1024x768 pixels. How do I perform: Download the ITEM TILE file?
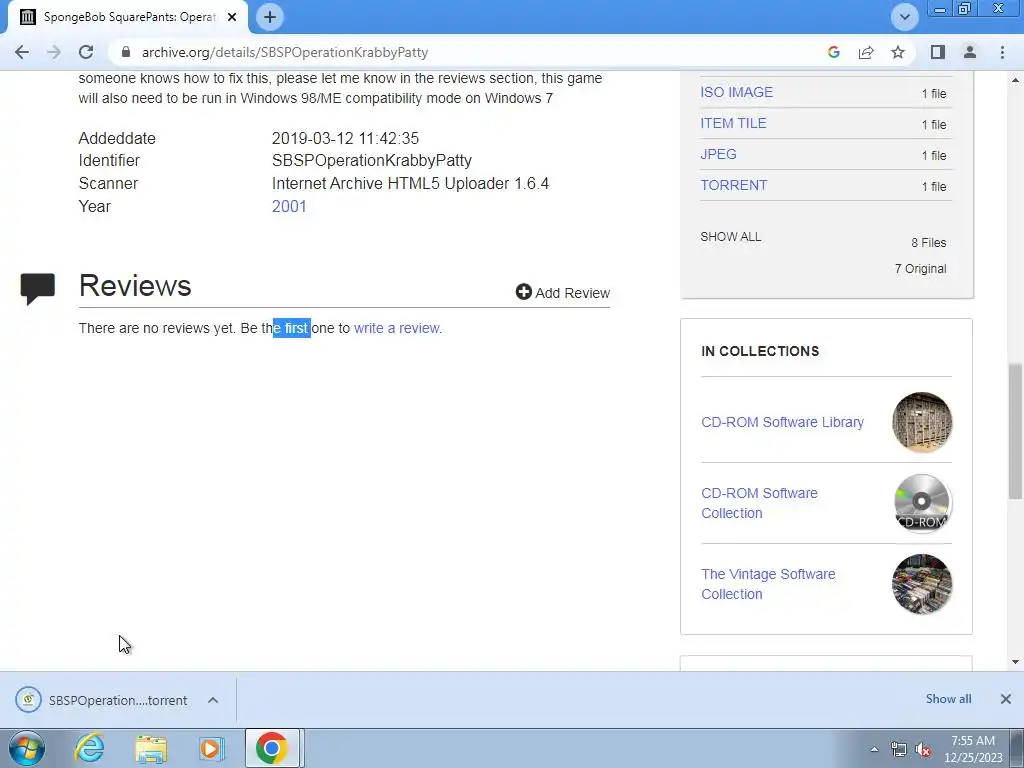(733, 123)
